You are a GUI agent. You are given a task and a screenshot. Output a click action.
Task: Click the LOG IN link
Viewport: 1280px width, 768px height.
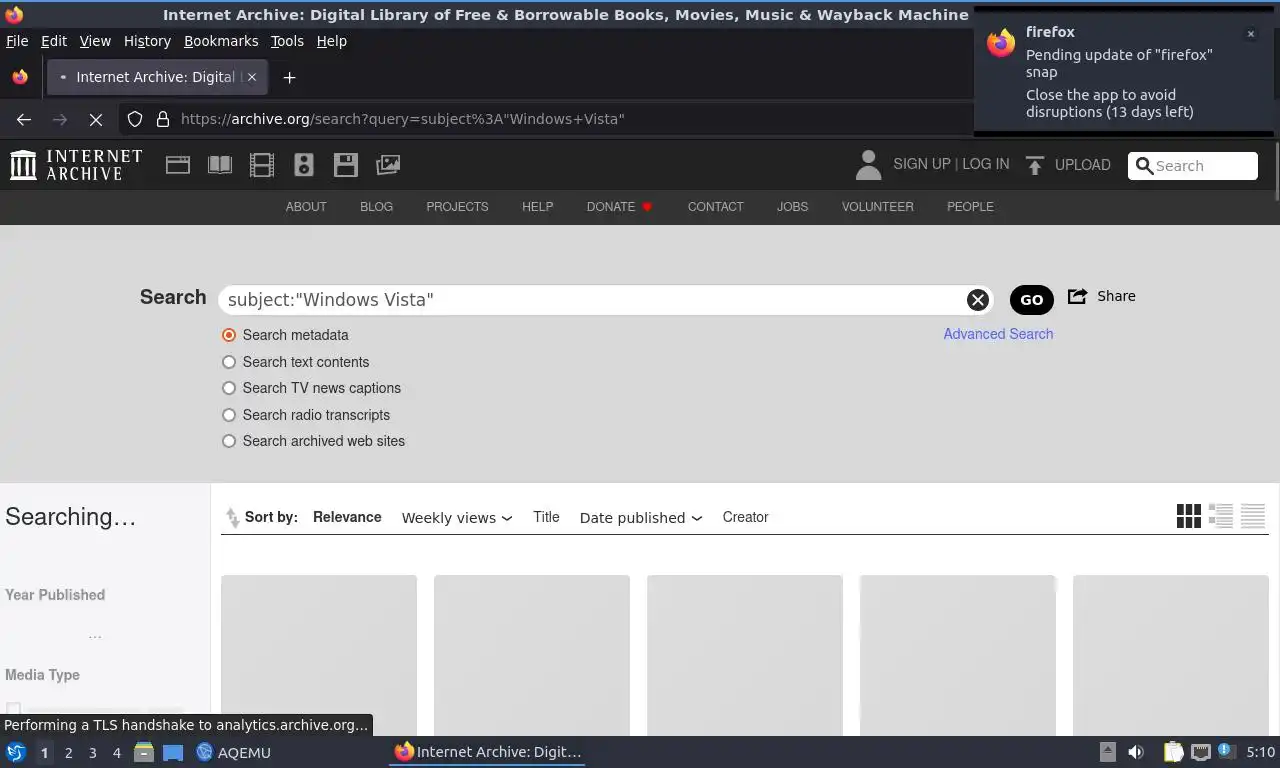[x=985, y=164]
